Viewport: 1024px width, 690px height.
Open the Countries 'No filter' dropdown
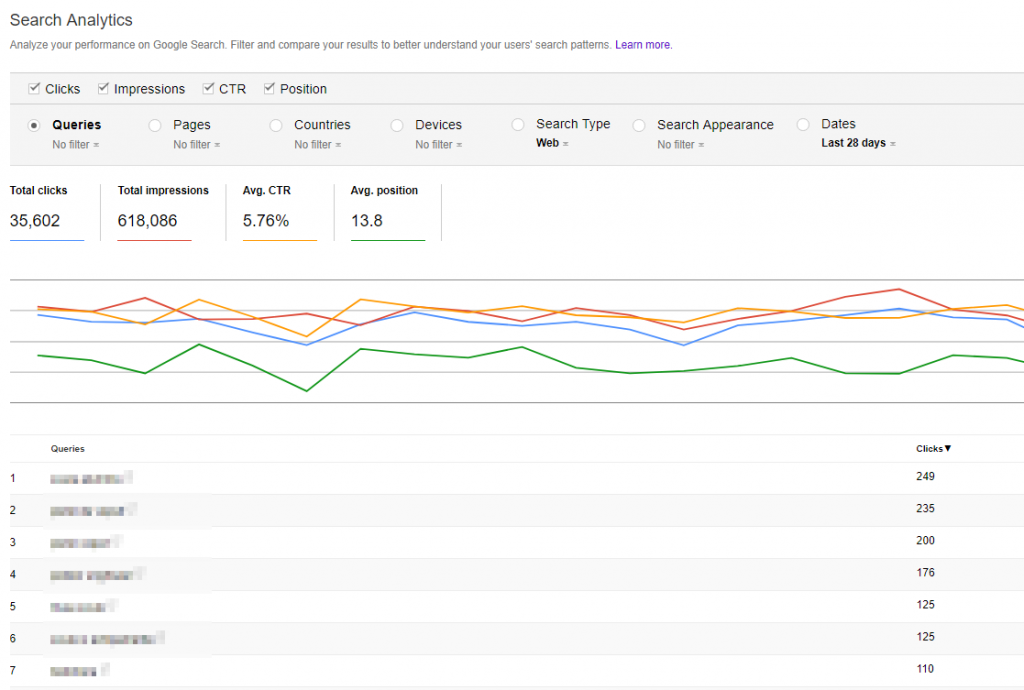pos(317,144)
